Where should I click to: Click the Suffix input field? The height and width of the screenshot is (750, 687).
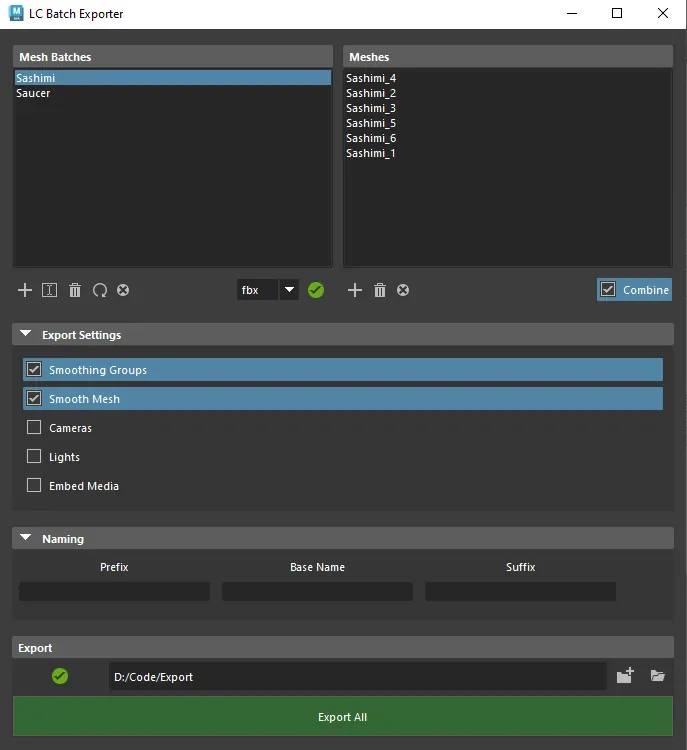pyautogui.click(x=521, y=591)
